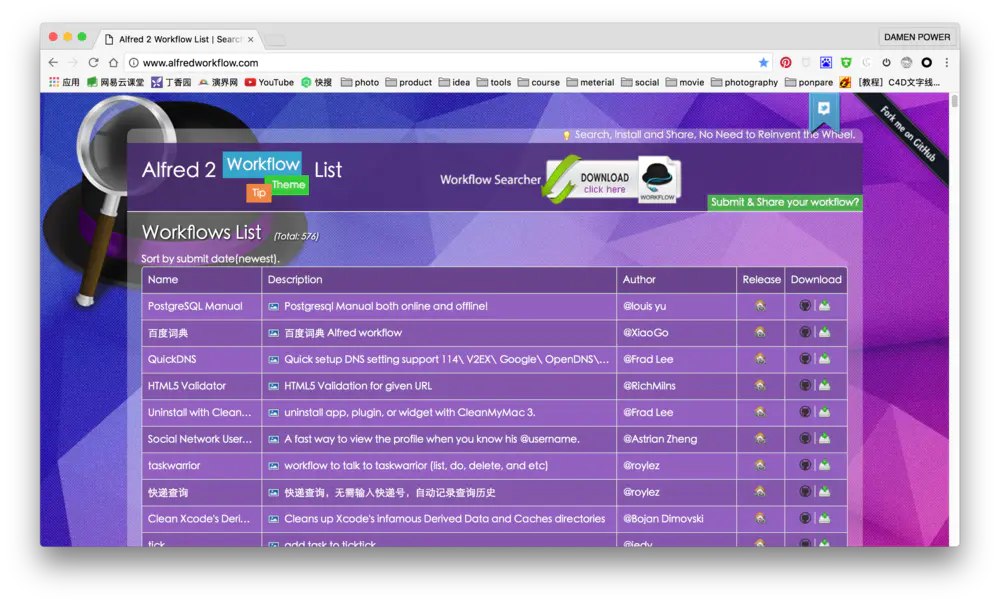Open QuickDNS release page icon
Screen dimensions: 1000x604
[x=760, y=359]
